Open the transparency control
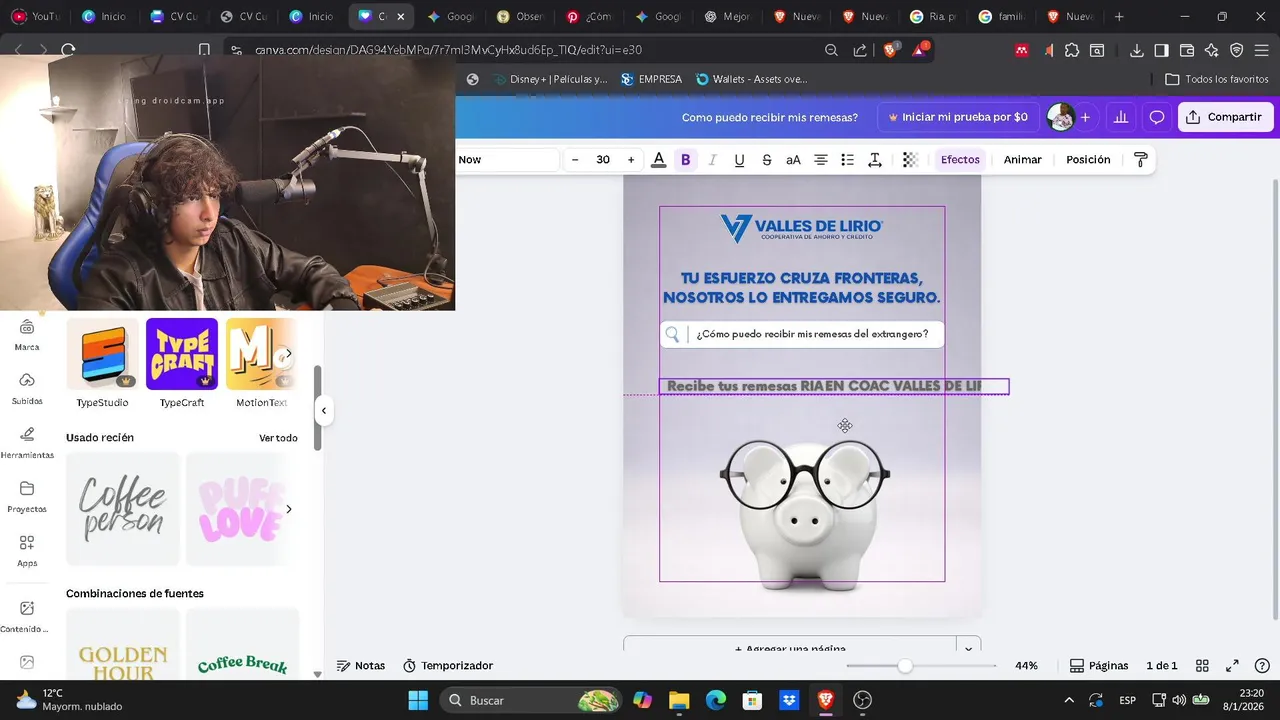The image size is (1280, 720). (x=910, y=160)
